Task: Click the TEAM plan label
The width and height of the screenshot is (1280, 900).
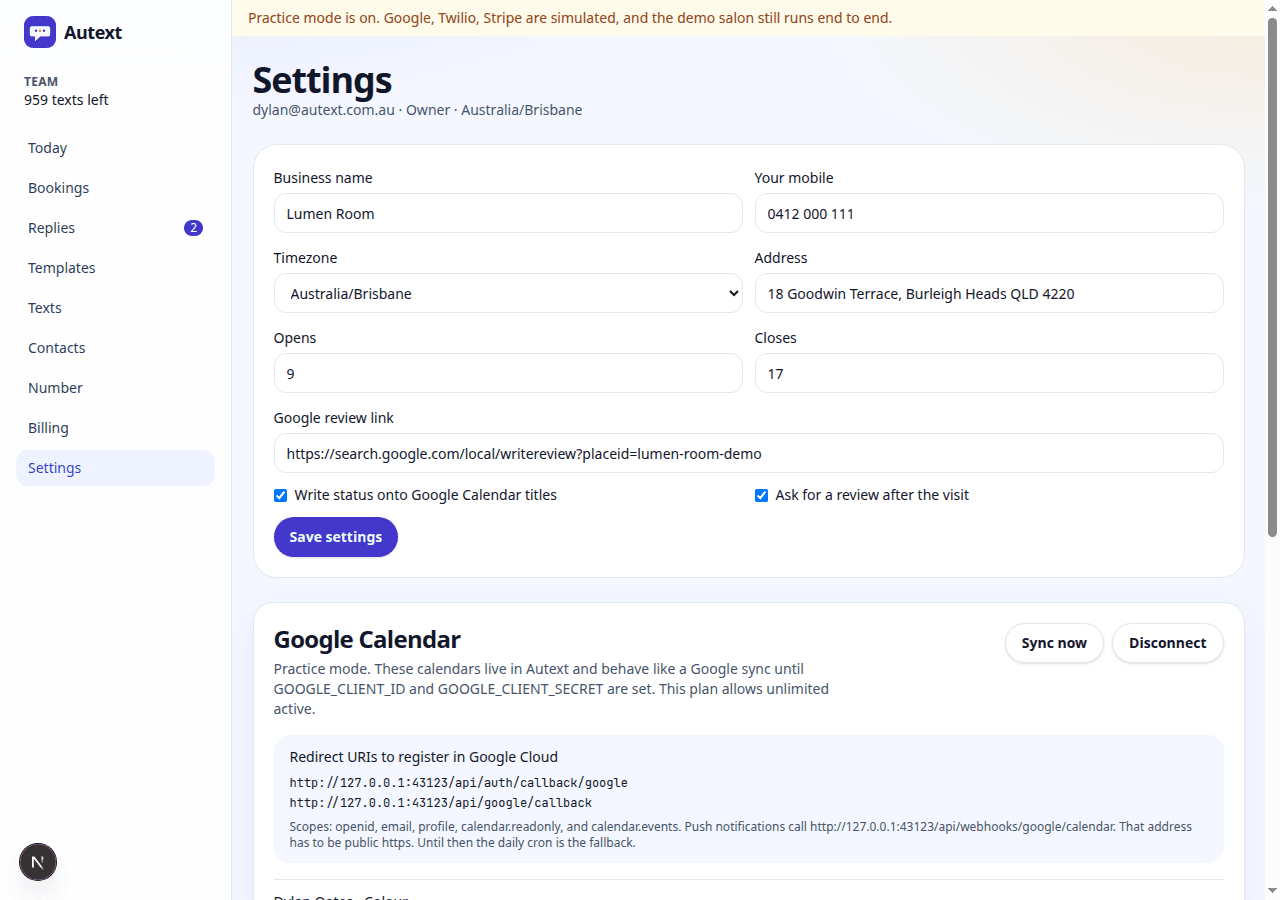Action: tap(41, 82)
